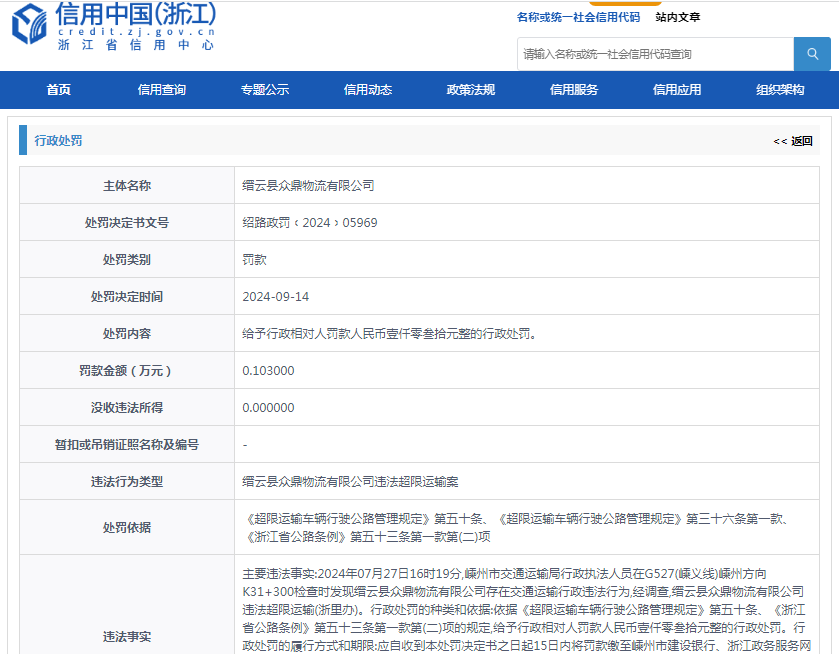The width and height of the screenshot is (839, 654).
Task: Click the search input field
Action: tap(655, 54)
